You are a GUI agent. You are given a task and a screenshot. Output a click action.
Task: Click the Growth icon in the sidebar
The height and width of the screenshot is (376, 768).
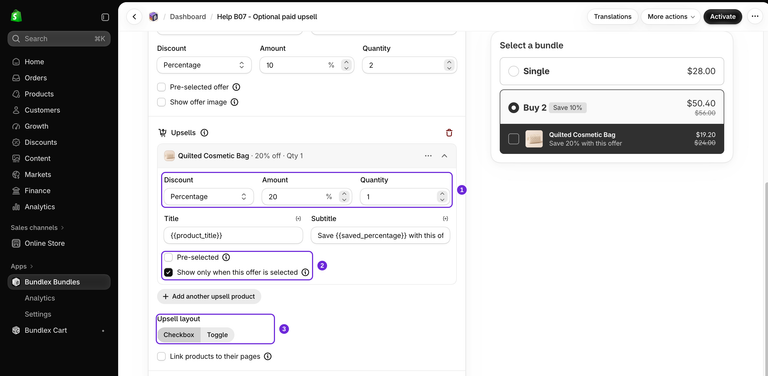pyautogui.click(x=16, y=126)
